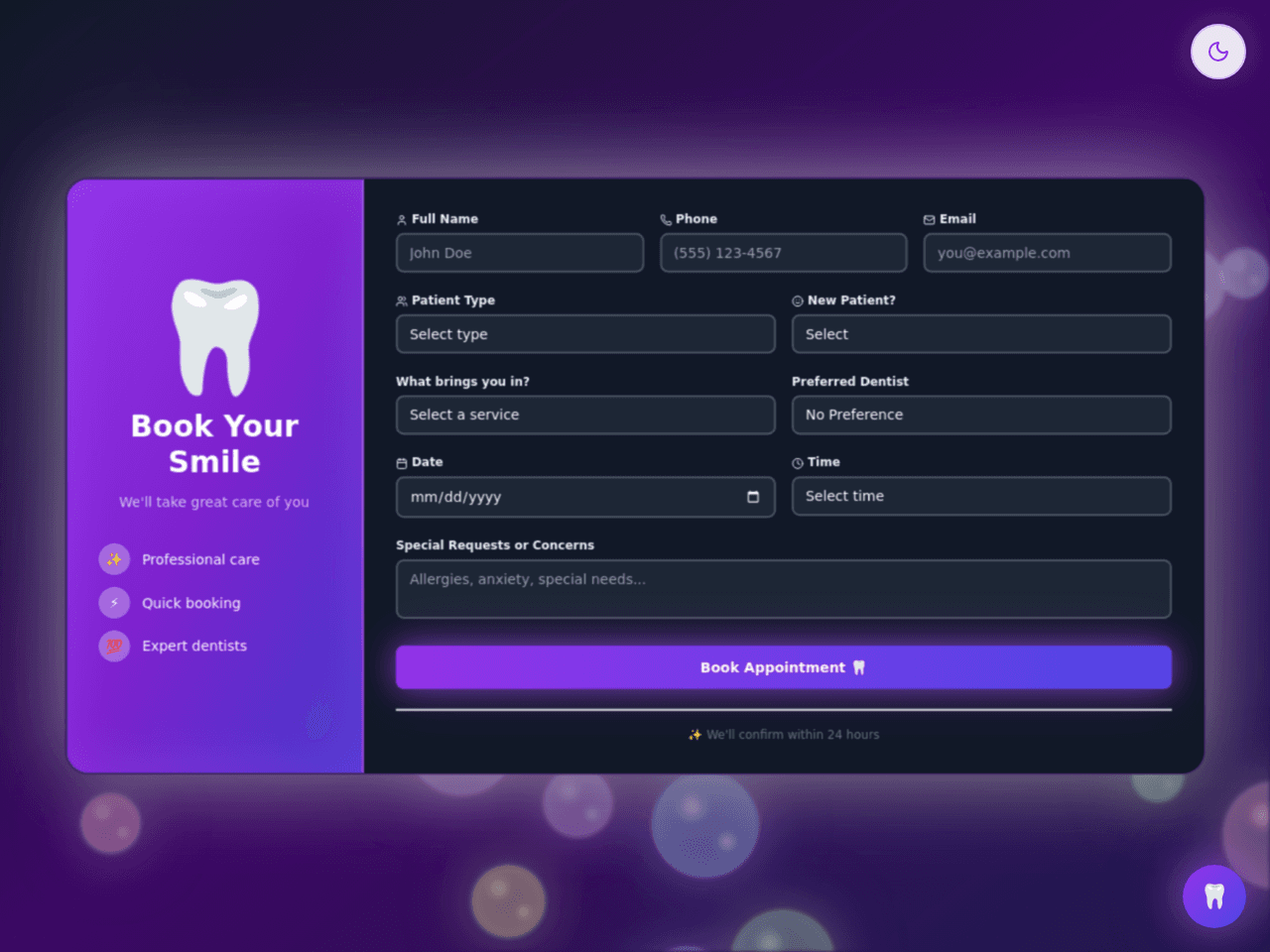Click the large tooth logo
The image size is (1270, 952).
(215, 337)
